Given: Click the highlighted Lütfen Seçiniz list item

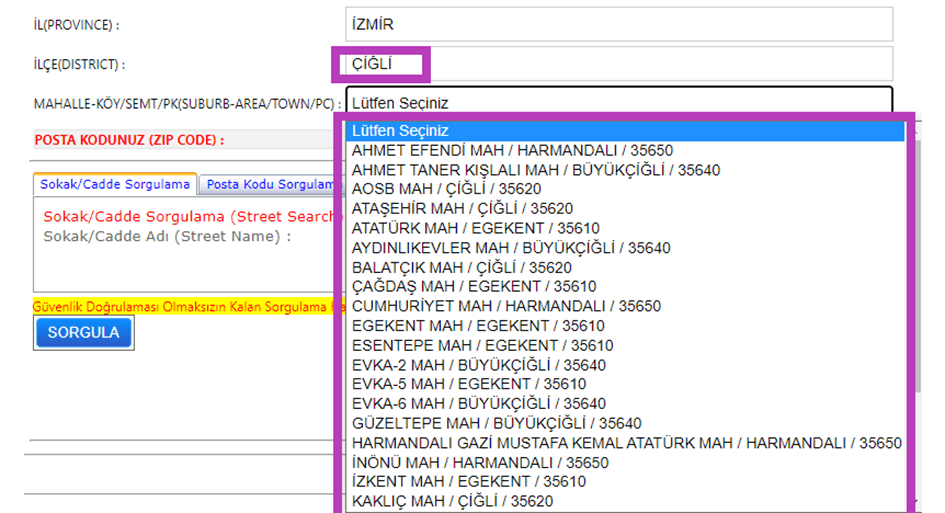Looking at the screenshot, I should coord(624,131).
